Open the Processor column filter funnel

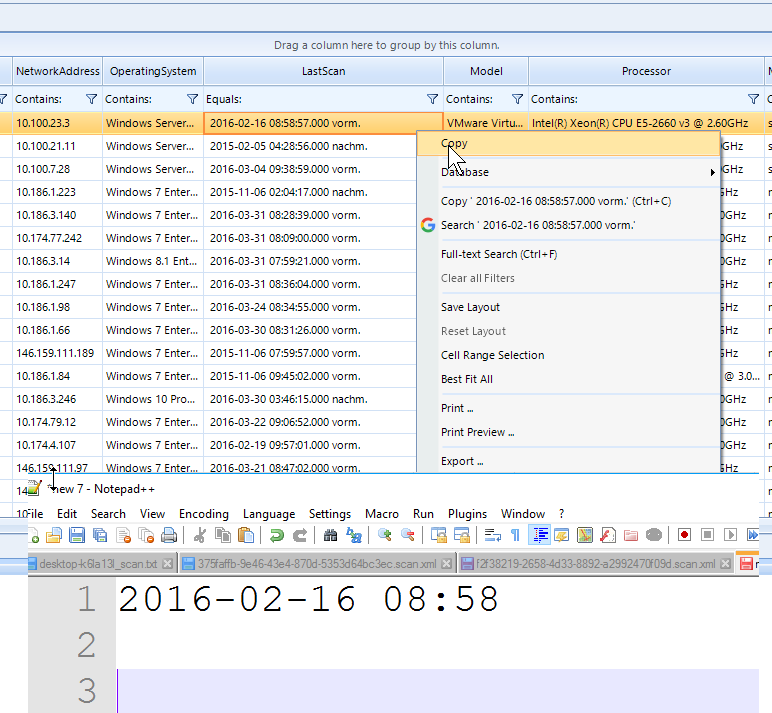pyautogui.click(x=753, y=99)
